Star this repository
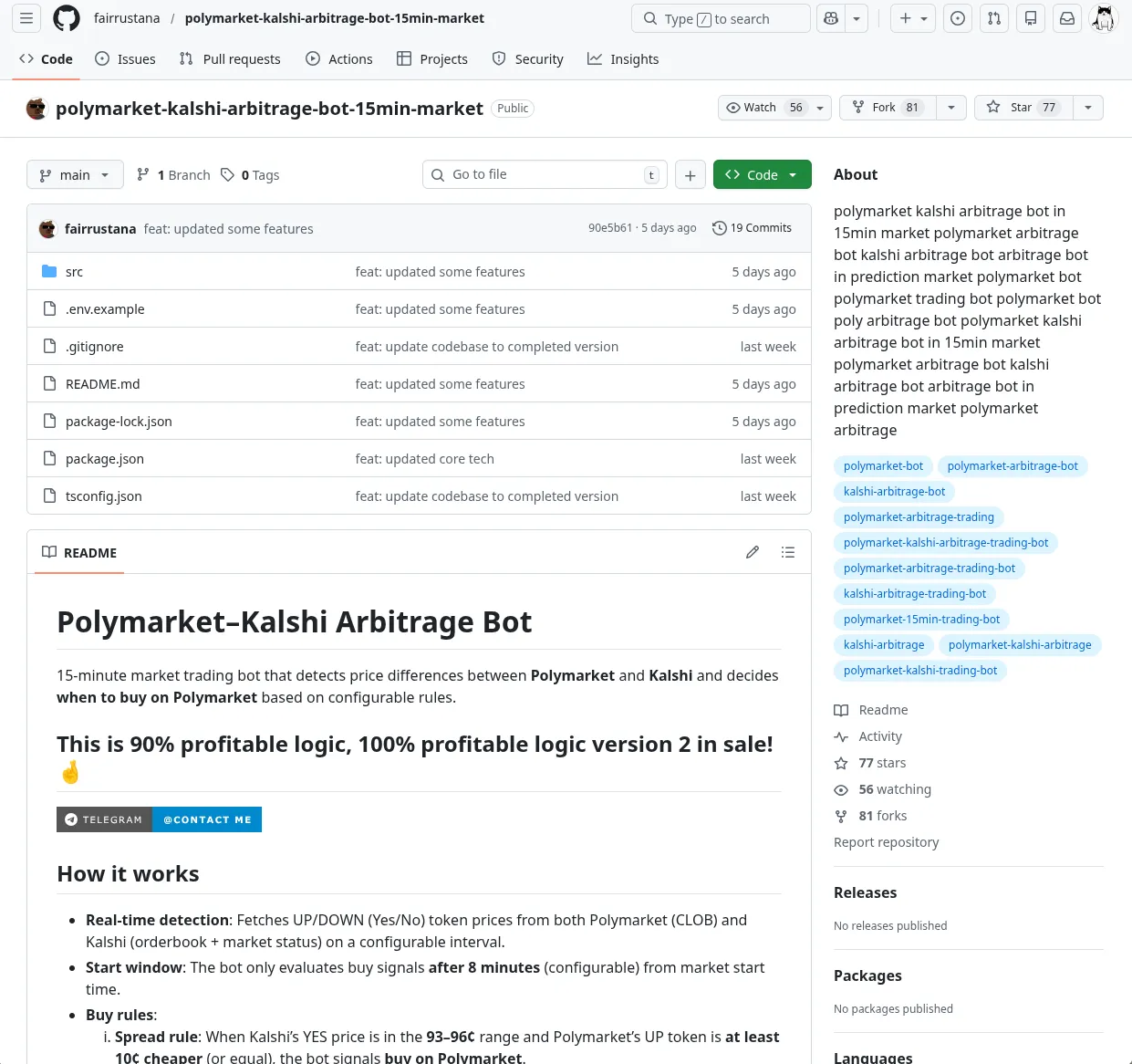This screenshot has width=1132, height=1064. pyautogui.click(x=1022, y=108)
